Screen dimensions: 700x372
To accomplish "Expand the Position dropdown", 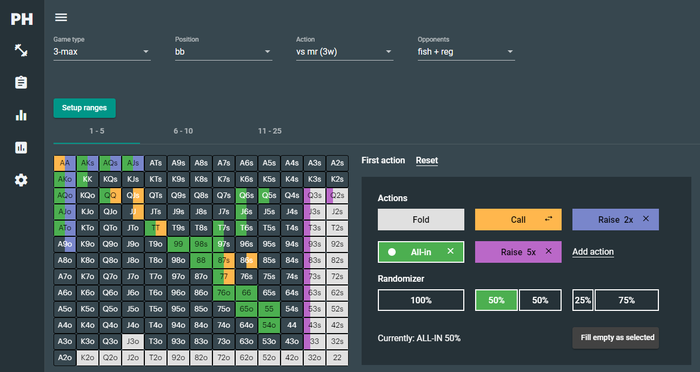I will tap(223, 52).
